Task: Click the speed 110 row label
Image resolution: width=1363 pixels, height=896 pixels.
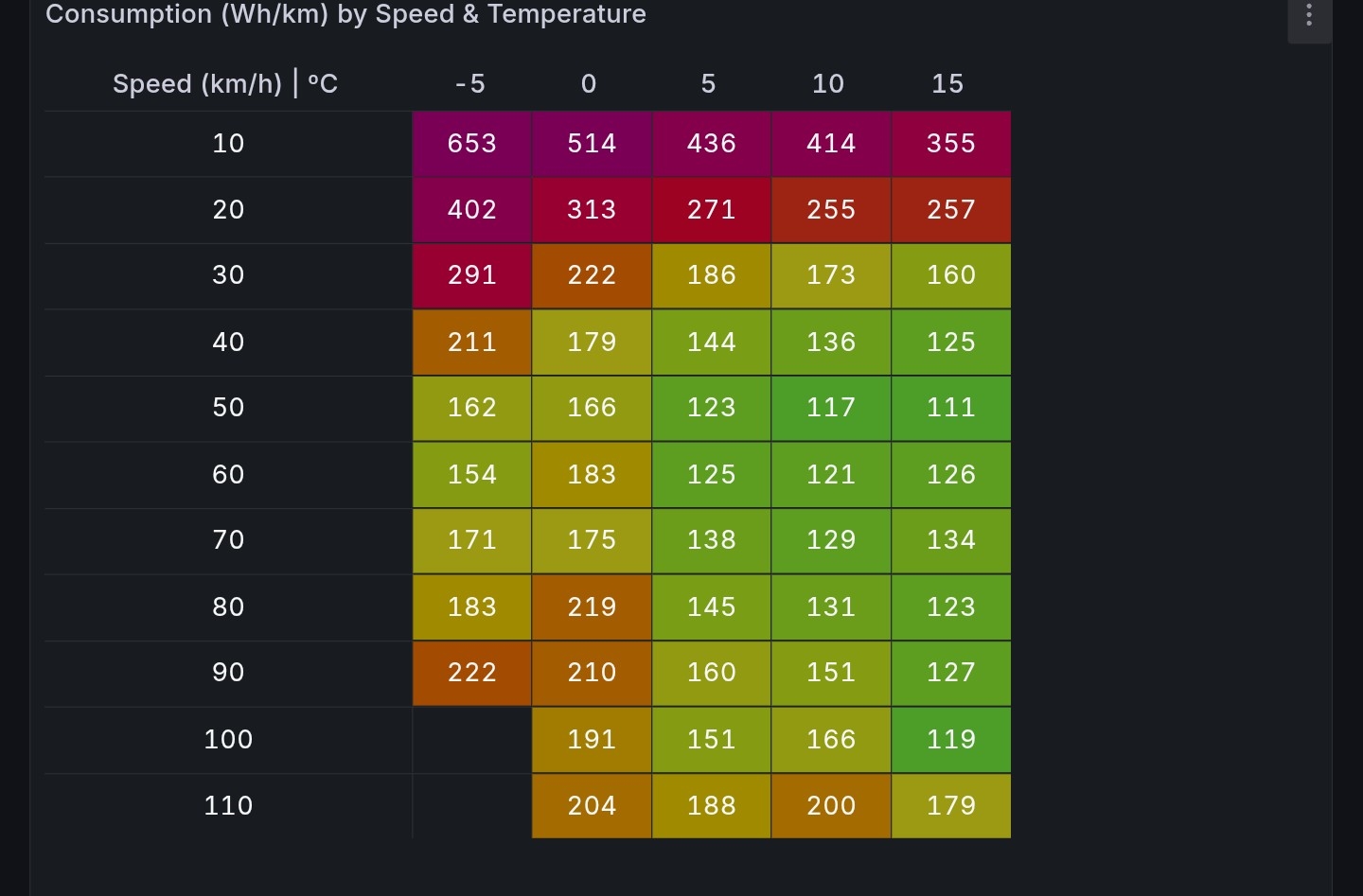Action: [x=228, y=806]
